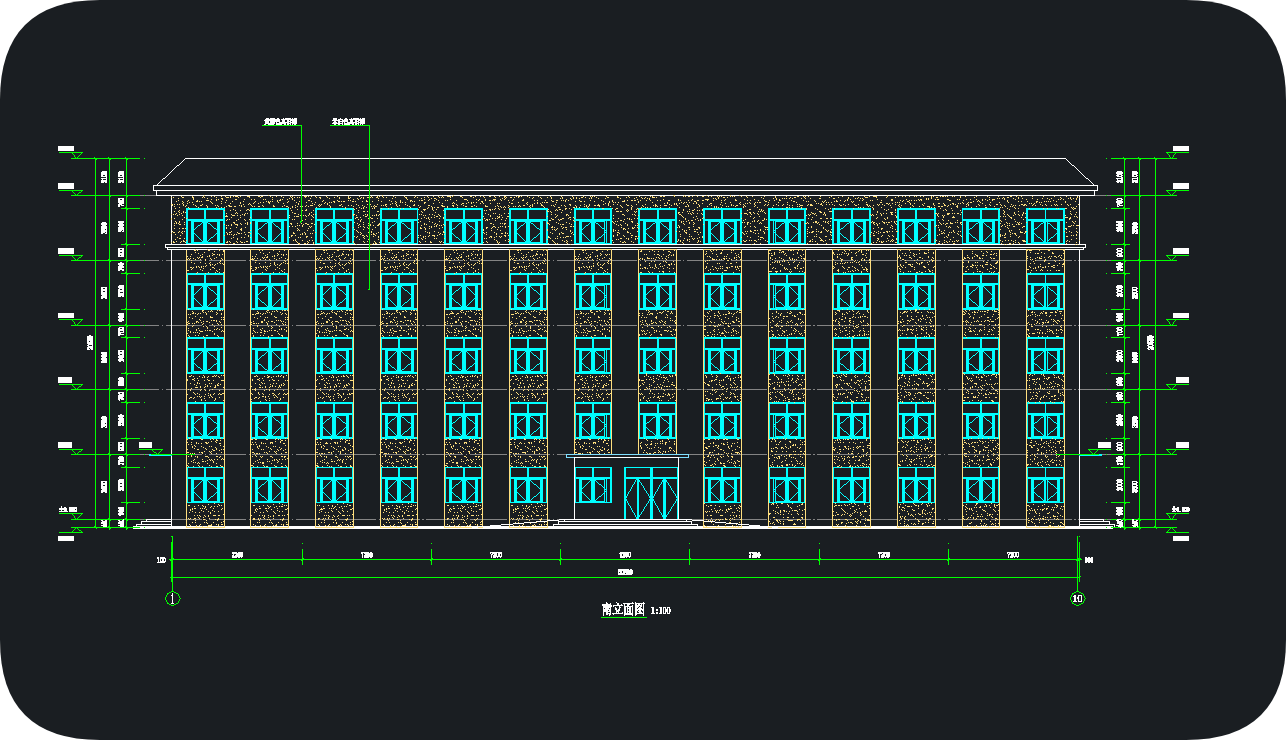The image size is (1286, 740).
Task: Click the axis bubble numbered 10
Action: 1077,599
